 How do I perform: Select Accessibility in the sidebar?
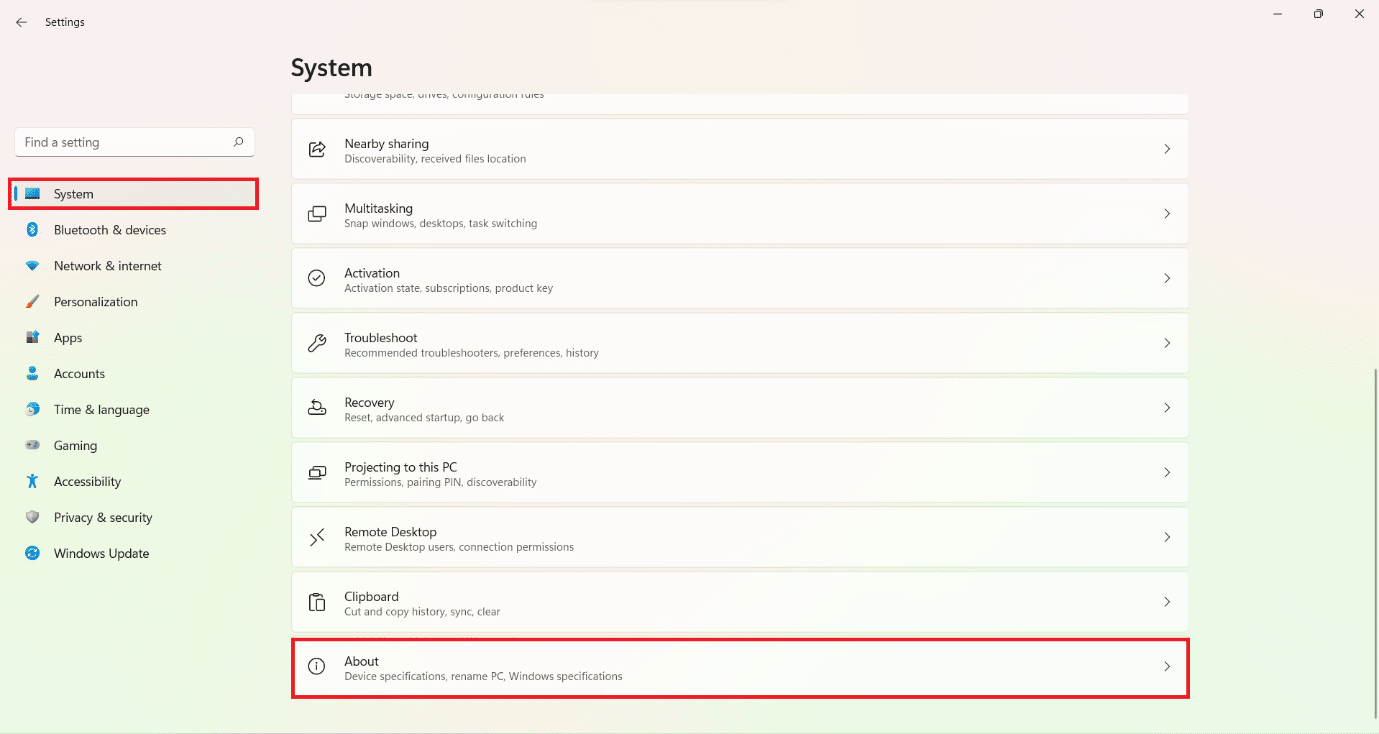[87, 482]
